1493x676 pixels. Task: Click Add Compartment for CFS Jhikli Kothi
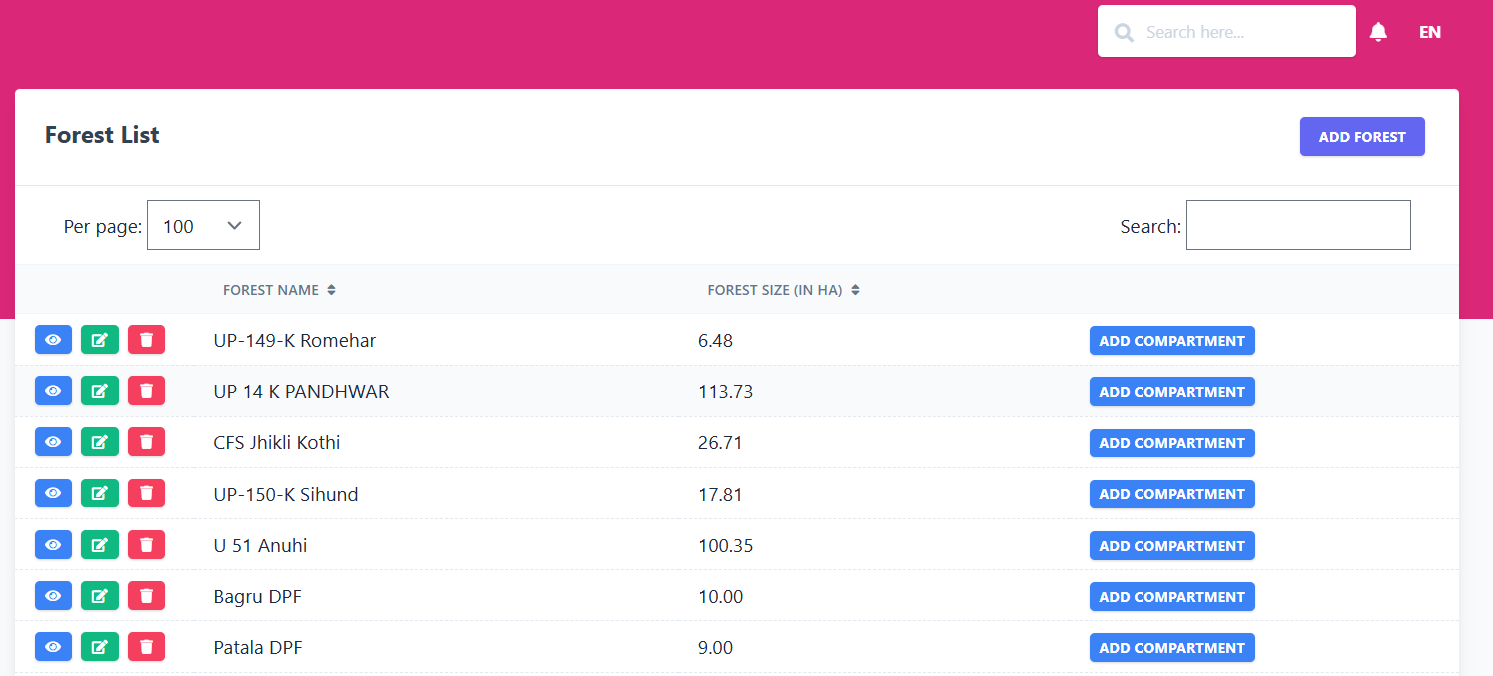[1171, 442]
